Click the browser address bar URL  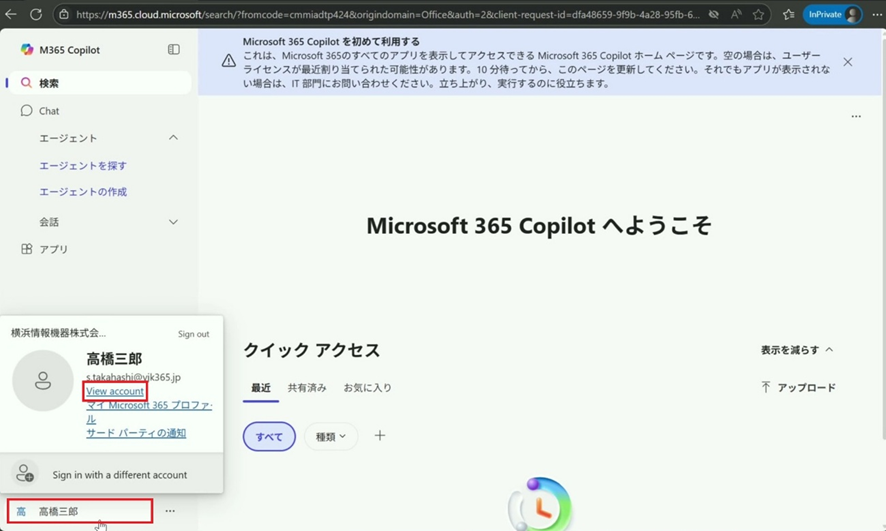pyautogui.click(x=380, y=15)
